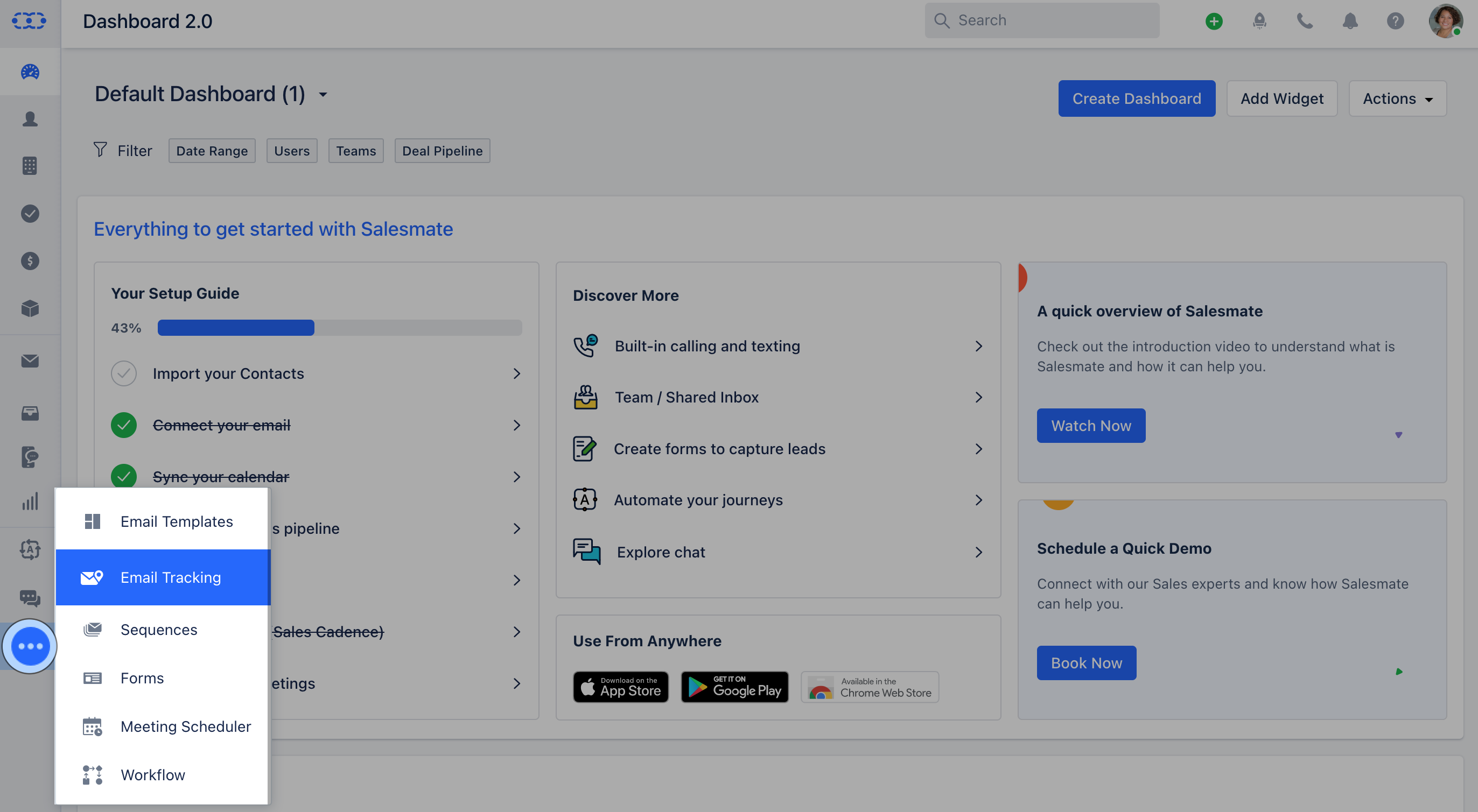Click the Teams filter button

tap(356, 150)
